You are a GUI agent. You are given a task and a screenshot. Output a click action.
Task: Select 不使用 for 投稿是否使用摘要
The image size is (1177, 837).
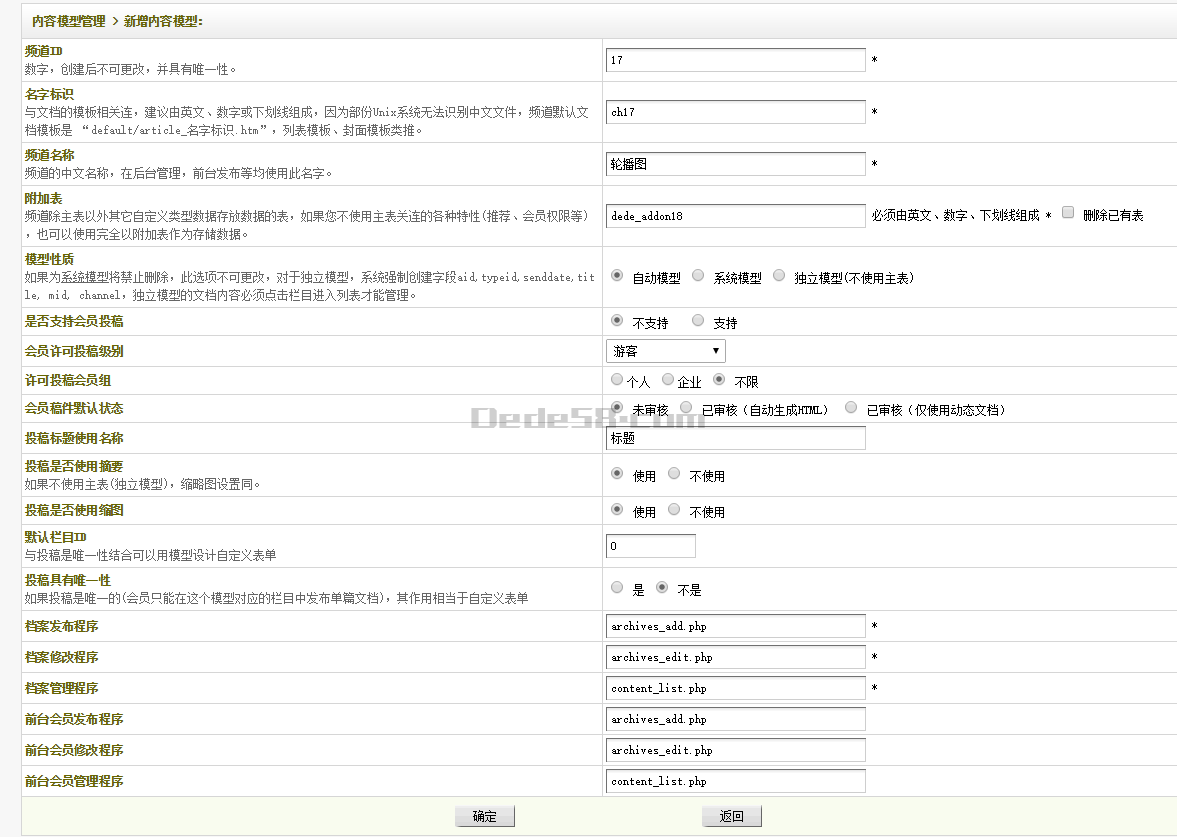coord(674,474)
